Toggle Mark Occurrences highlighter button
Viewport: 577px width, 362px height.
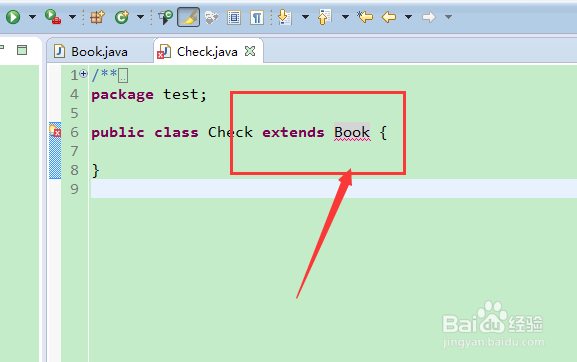point(188,17)
